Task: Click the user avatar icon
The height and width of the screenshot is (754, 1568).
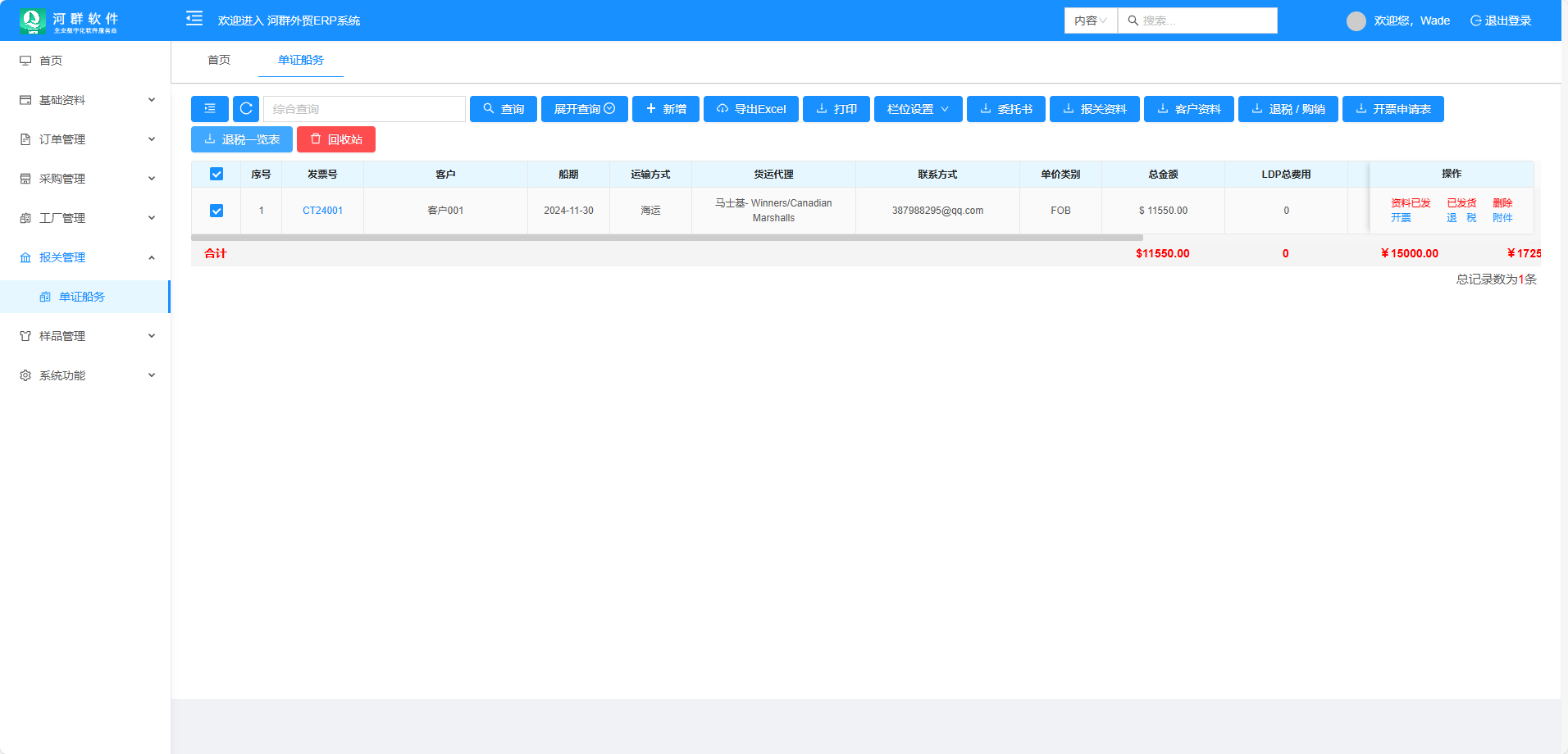Action: (1356, 20)
